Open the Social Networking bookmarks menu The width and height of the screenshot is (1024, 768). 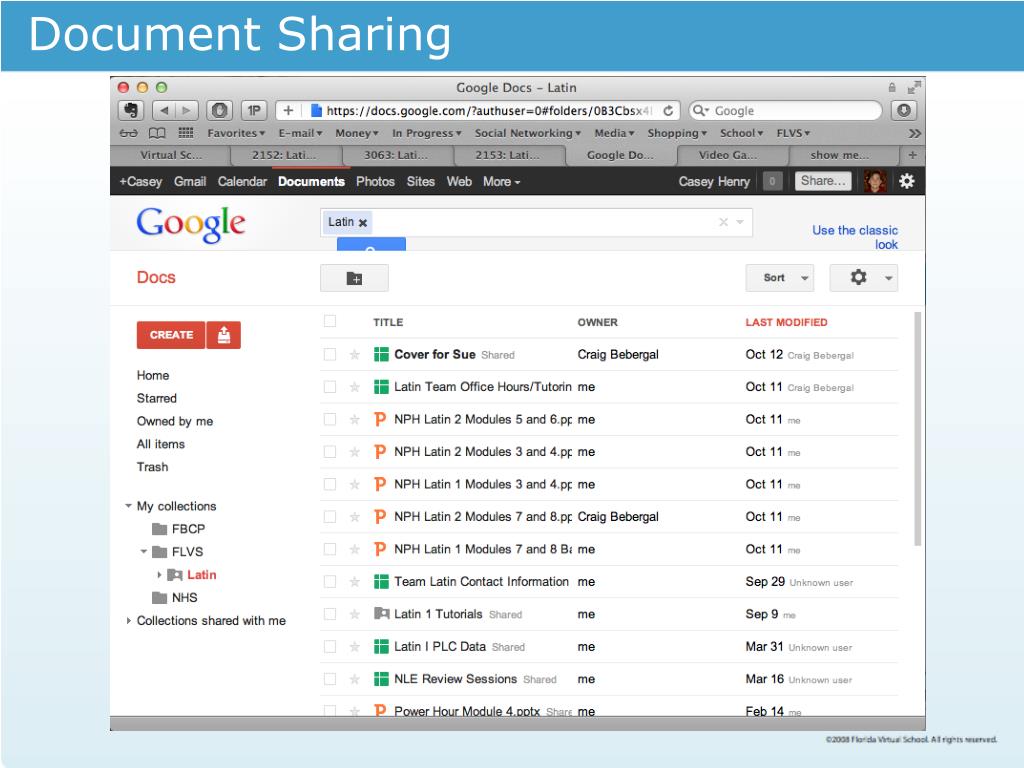point(528,133)
